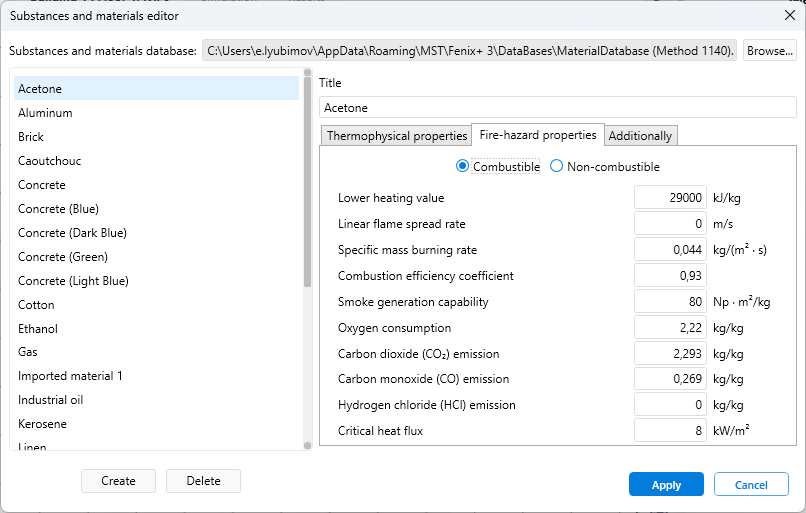Click the Delete button
This screenshot has width=806, height=513.
click(x=204, y=481)
